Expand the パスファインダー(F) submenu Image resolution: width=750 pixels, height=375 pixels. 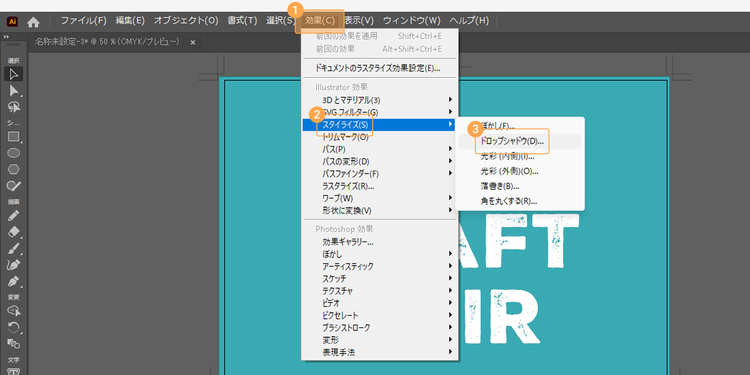(380, 173)
